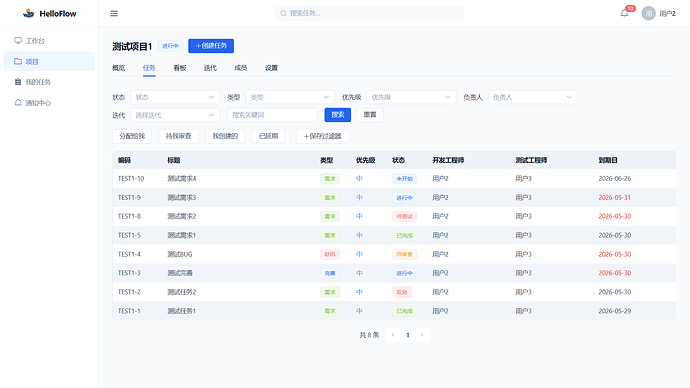The image size is (690, 388).
Task: Switch to the 成员 tab
Action: tap(240, 68)
